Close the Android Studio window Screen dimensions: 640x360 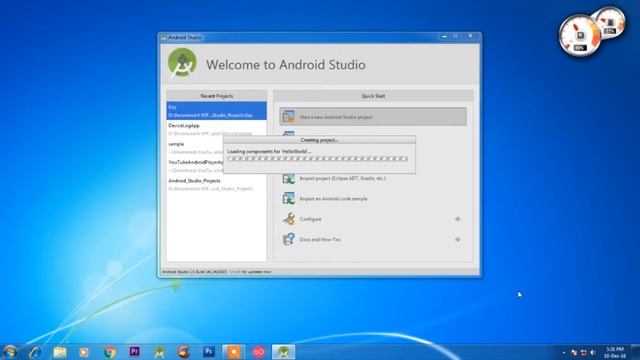pos(470,36)
